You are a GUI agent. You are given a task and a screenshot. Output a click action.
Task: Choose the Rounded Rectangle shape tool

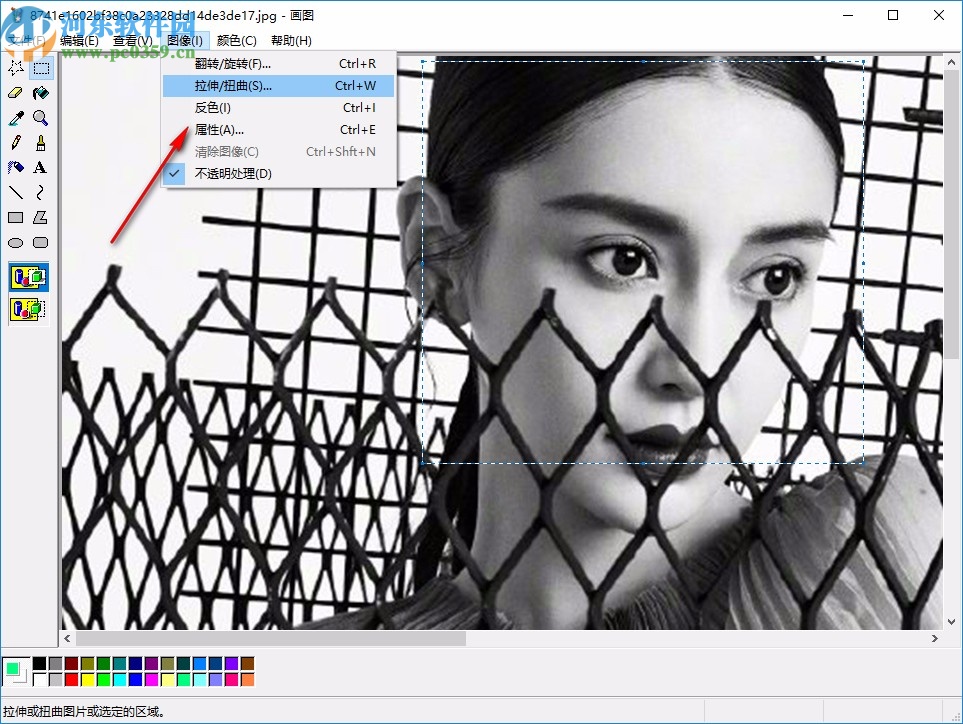(x=41, y=242)
